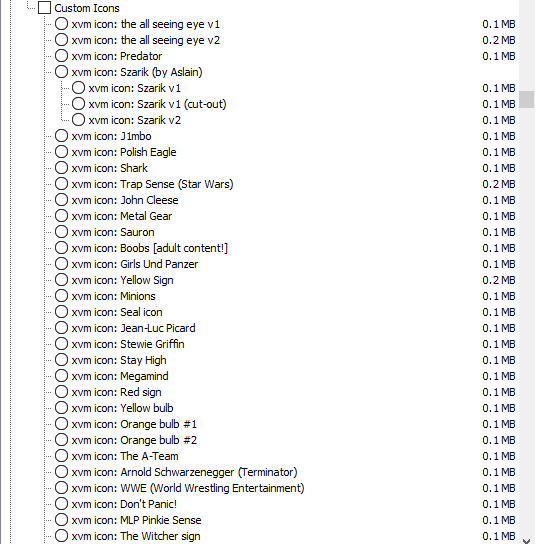
Task: Click the 'Custom Icons' label text
Action: [87, 8]
